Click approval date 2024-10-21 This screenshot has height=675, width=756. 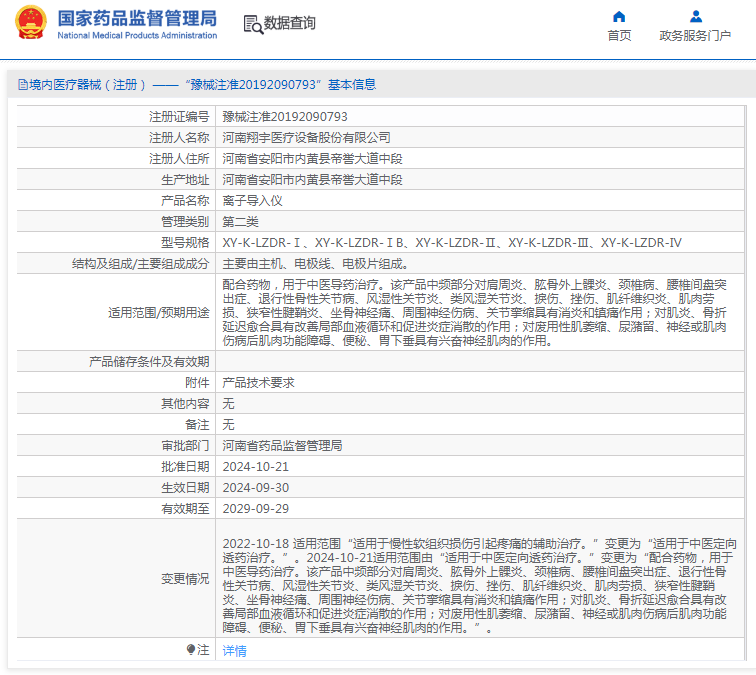(x=256, y=467)
